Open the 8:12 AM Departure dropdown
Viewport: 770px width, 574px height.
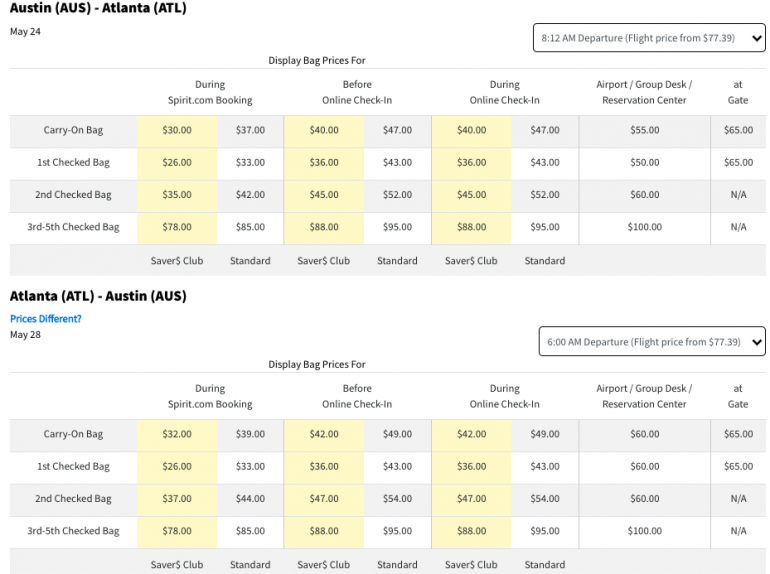[648, 38]
